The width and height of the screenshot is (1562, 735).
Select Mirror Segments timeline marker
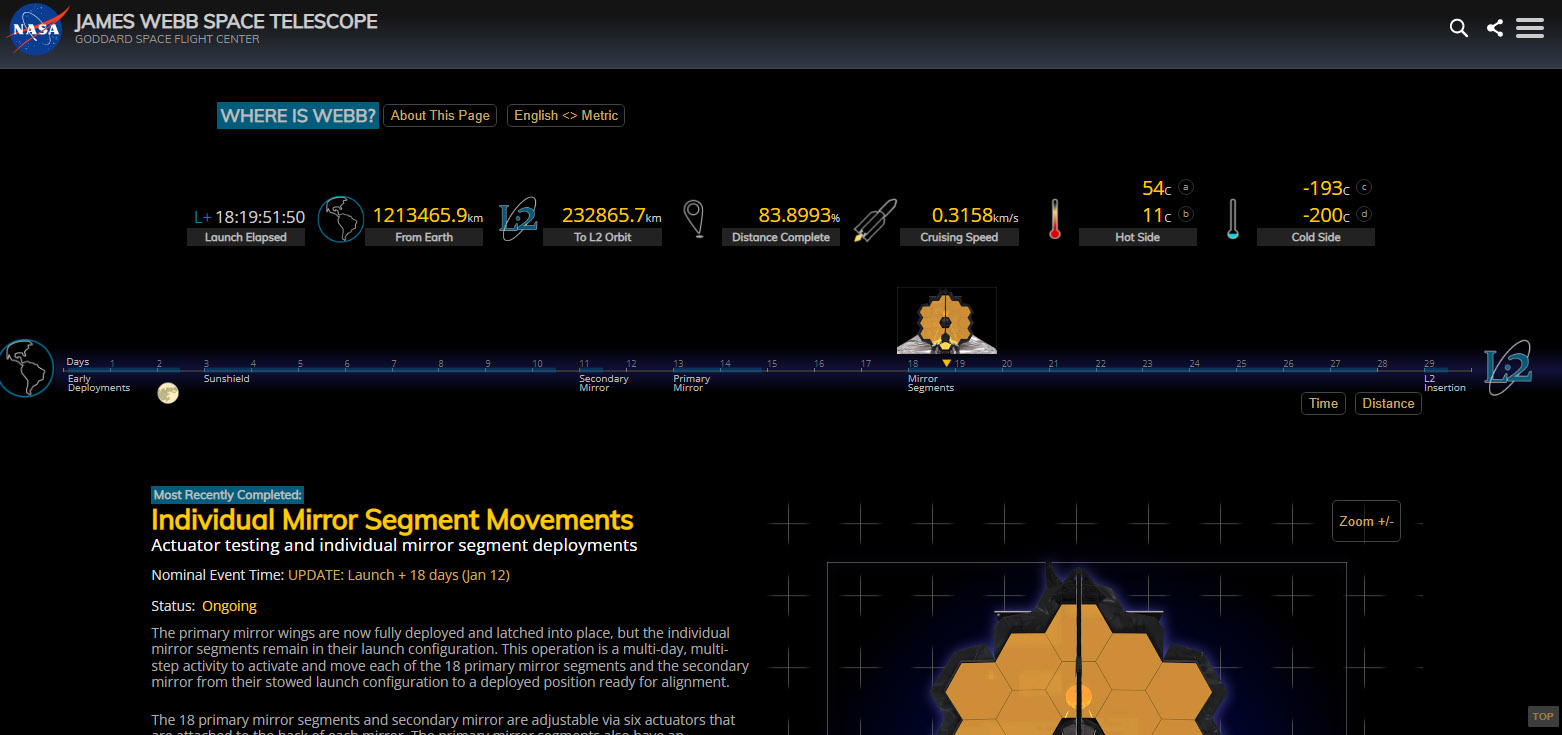pos(930,383)
